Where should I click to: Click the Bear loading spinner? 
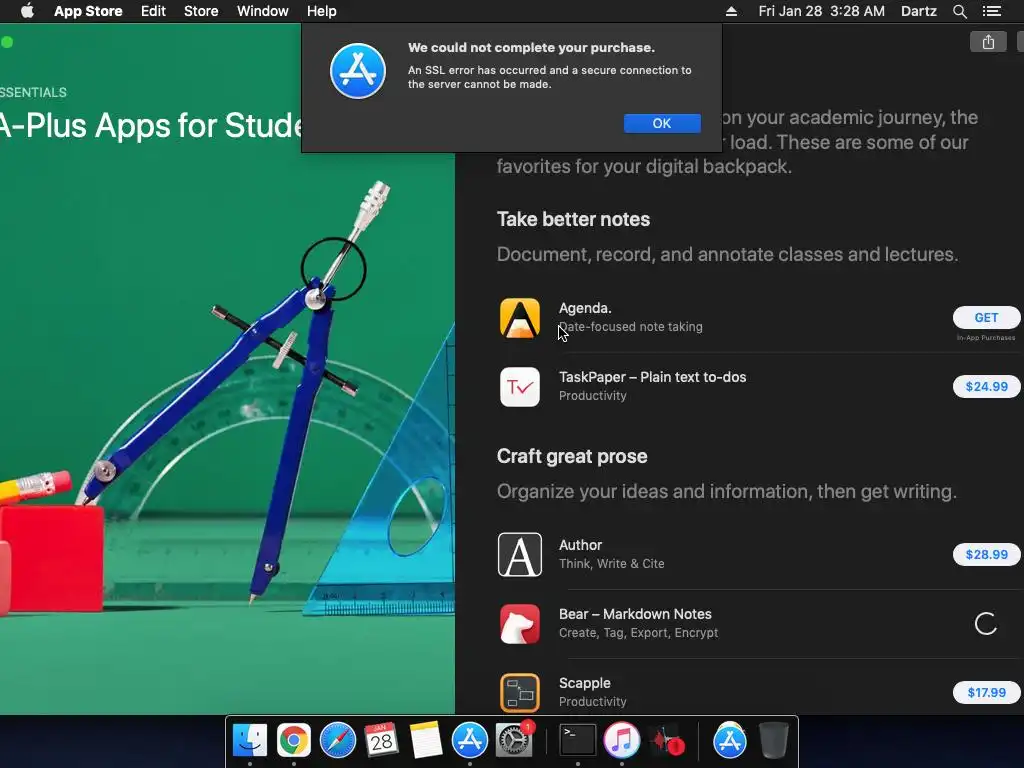pos(985,624)
